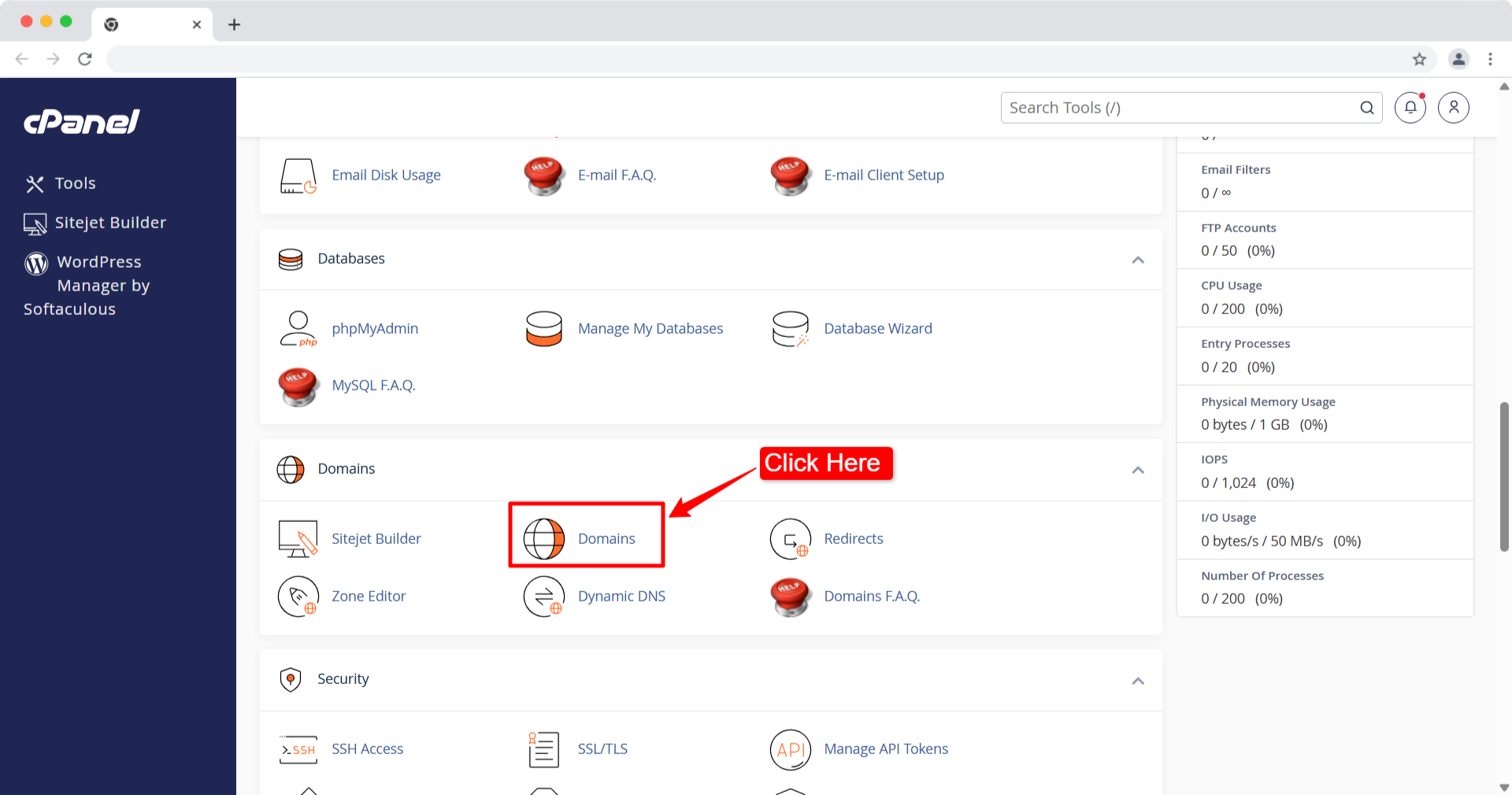Open SSH Access
The height and width of the screenshot is (795, 1512).
point(367,749)
